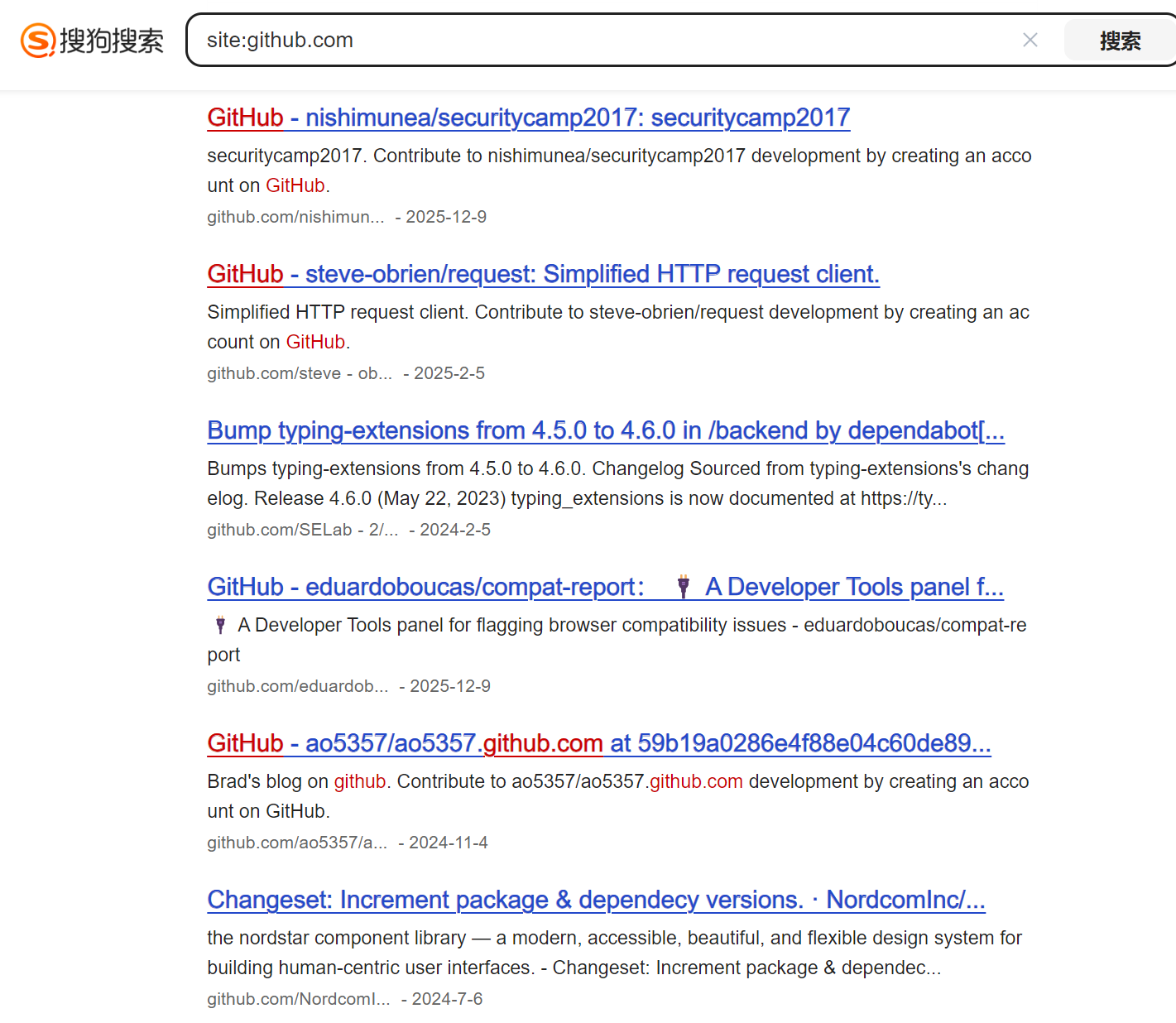This screenshot has height=1023, width=1176.
Task: Click the Sogou search logo
Action: tap(92, 41)
